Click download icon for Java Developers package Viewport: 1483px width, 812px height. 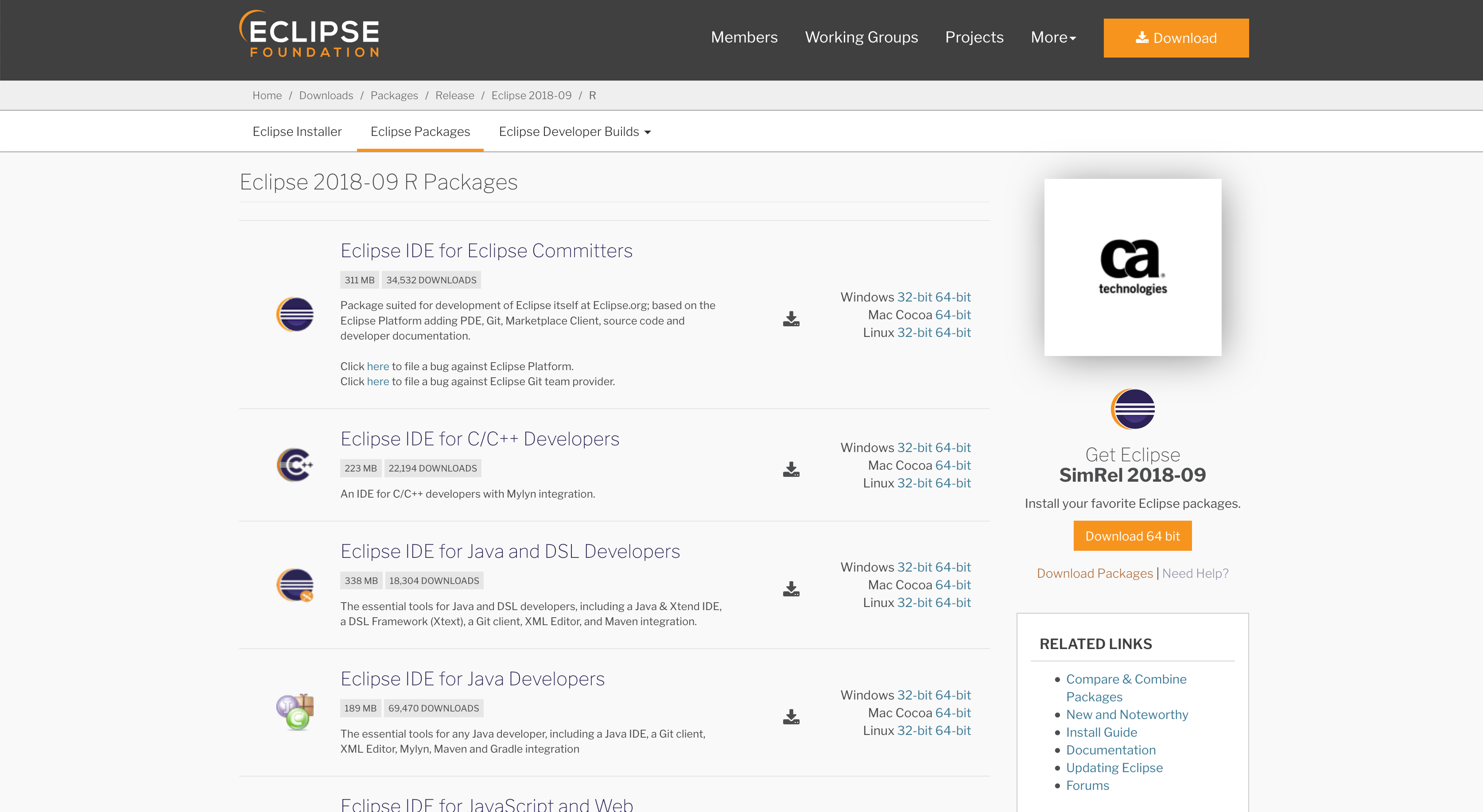coord(791,716)
